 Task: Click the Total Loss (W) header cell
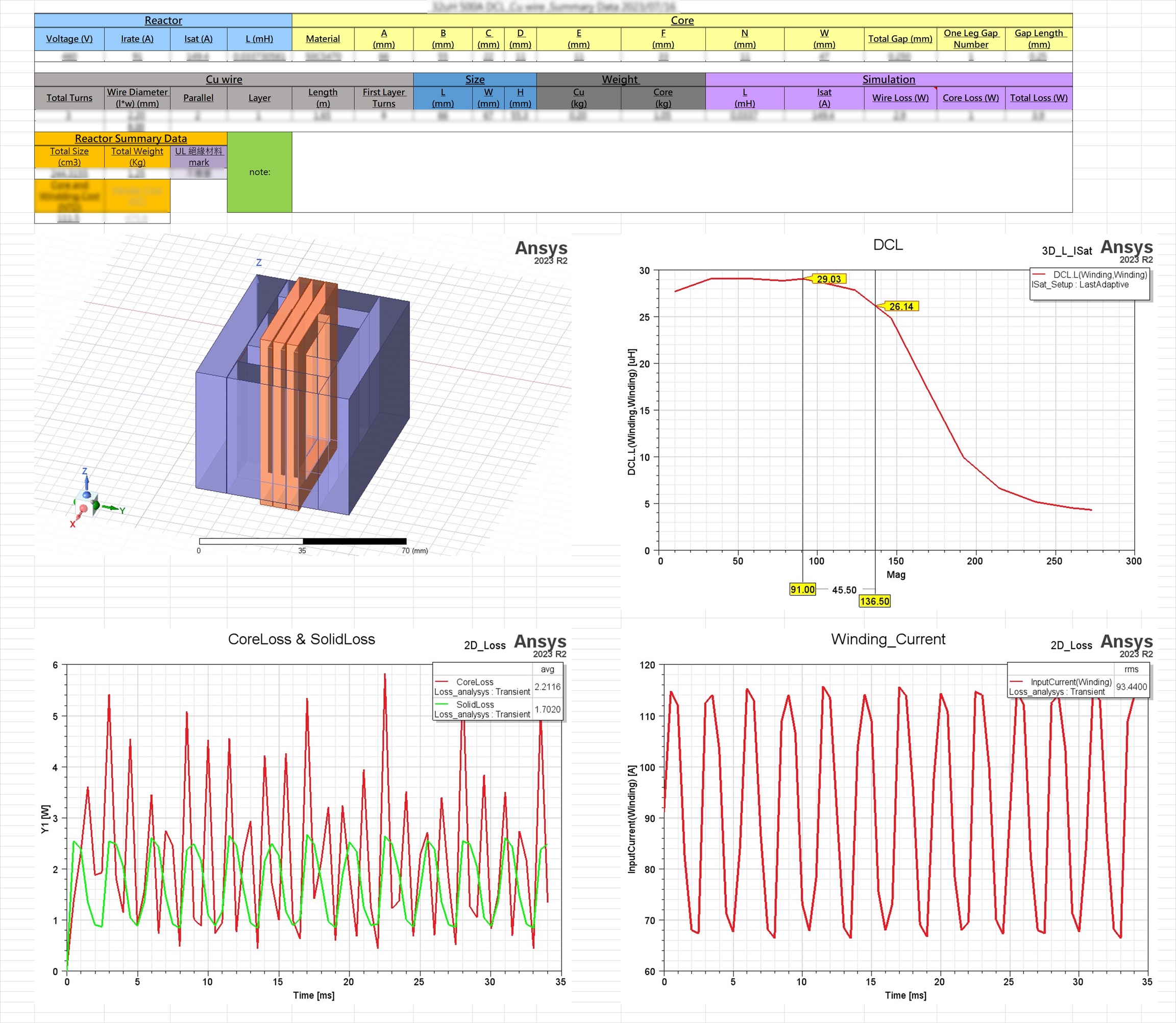pos(1038,97)
